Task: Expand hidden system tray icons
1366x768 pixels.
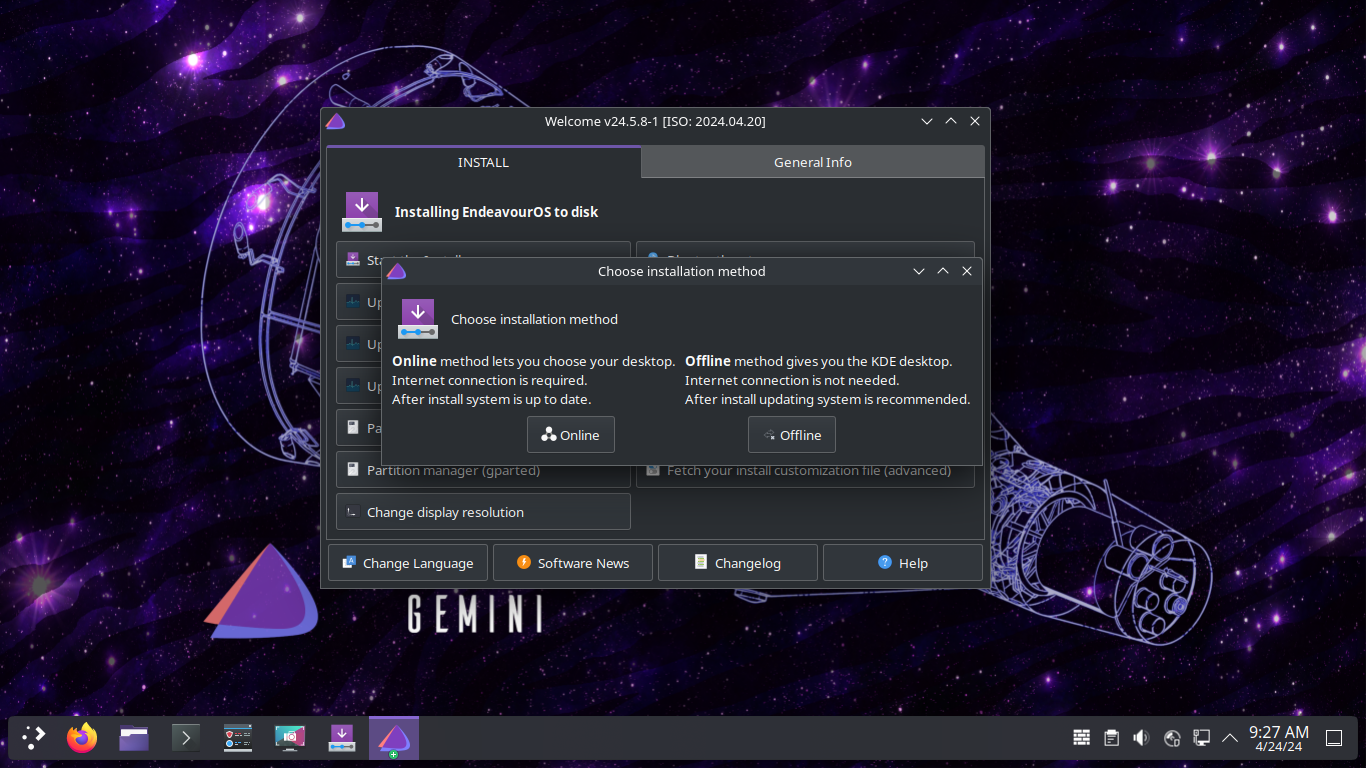Action: (1230, 738)
